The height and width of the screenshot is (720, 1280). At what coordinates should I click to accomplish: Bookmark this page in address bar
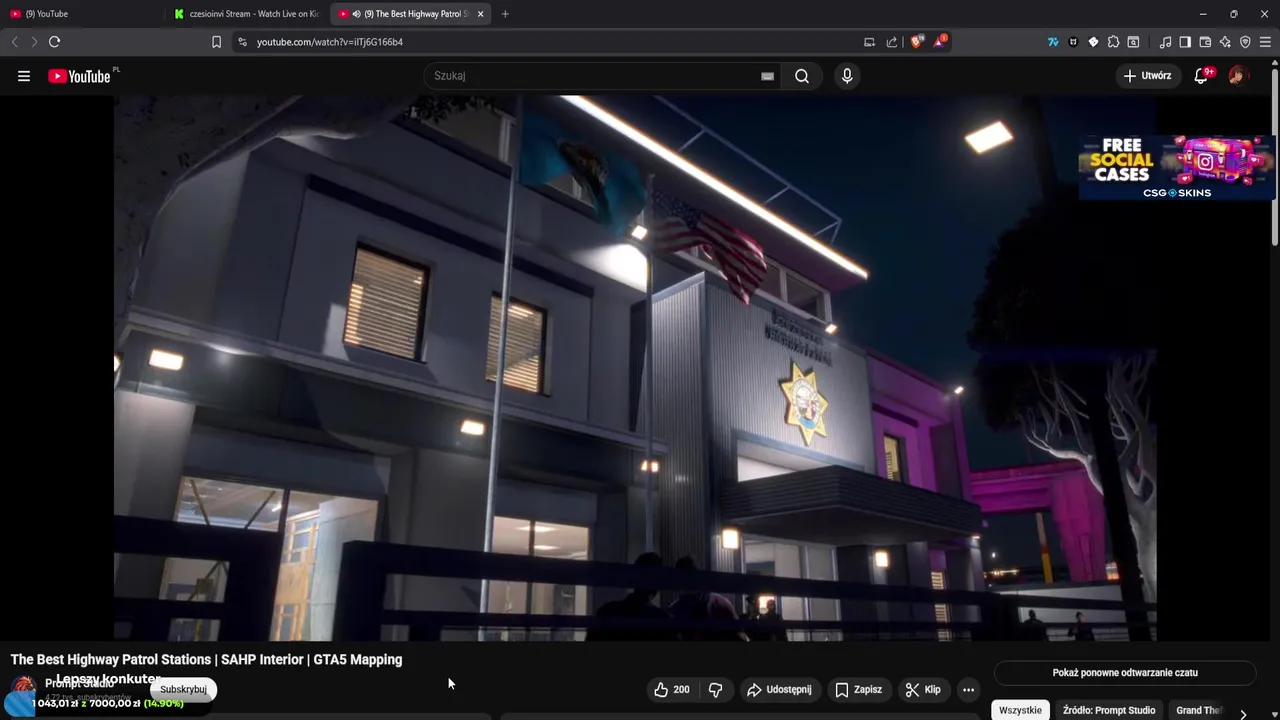(216, 42)
